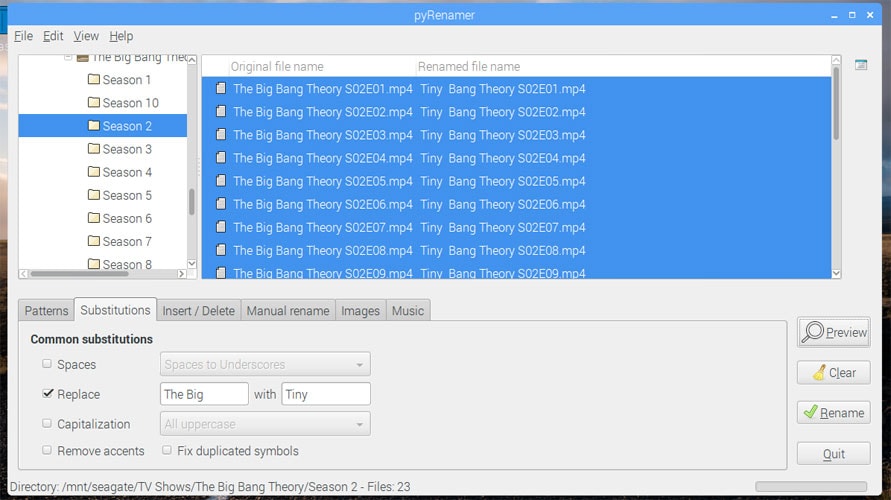Open the Spaces to Underscores dropdown
Viewport: 891px width, 500px height.
[265, 364]
